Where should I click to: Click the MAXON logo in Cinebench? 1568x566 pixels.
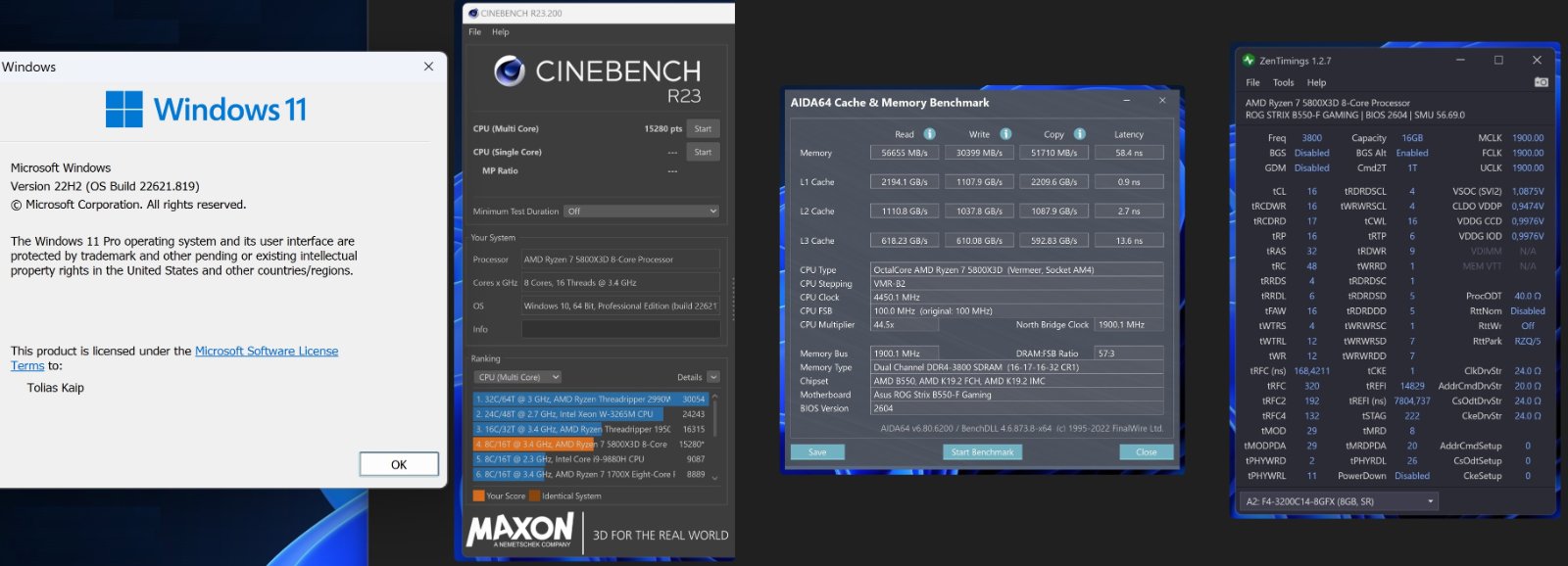520,531
